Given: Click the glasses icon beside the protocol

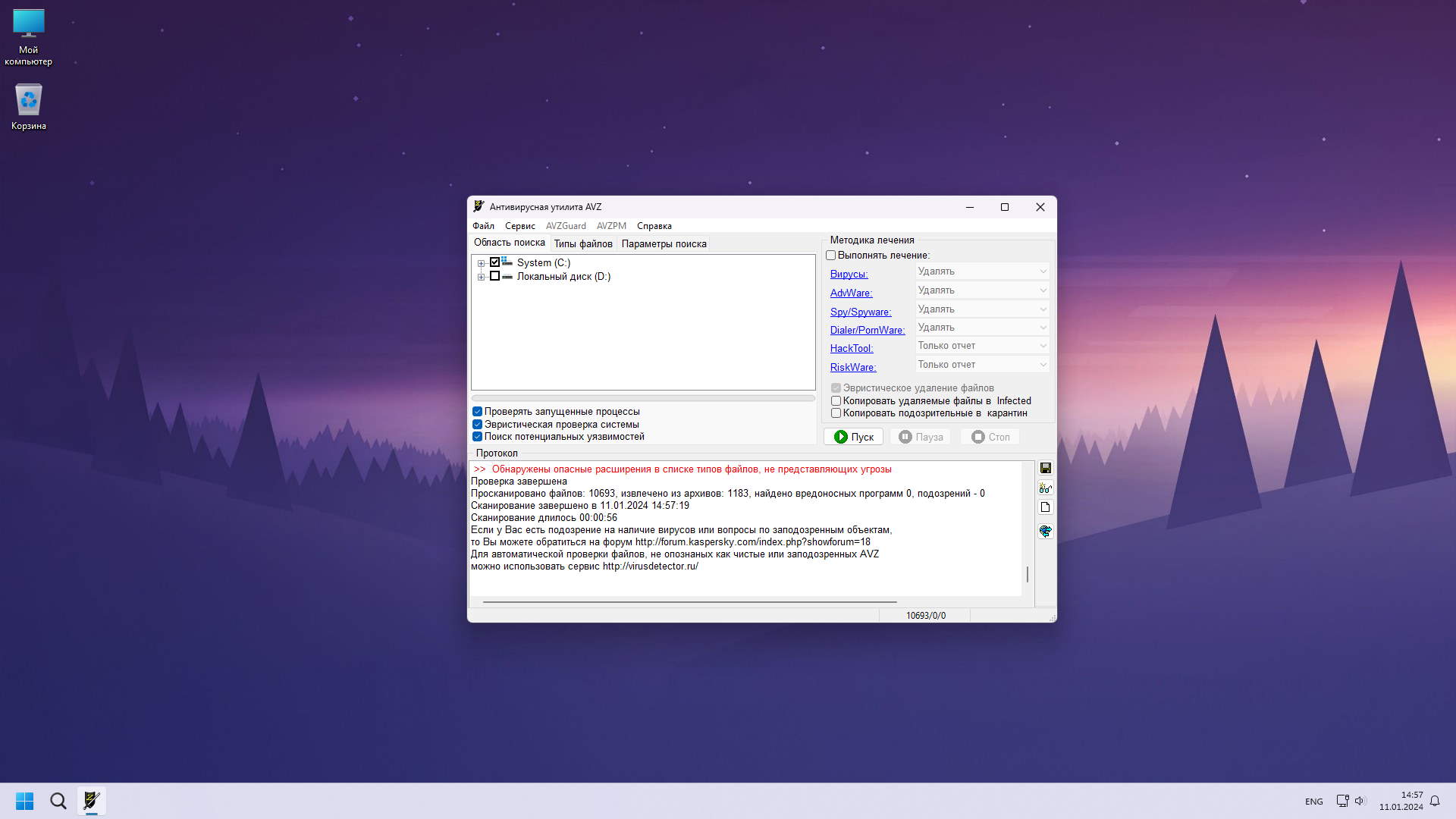Looking at the screenshot, I should pos(1046,488).
